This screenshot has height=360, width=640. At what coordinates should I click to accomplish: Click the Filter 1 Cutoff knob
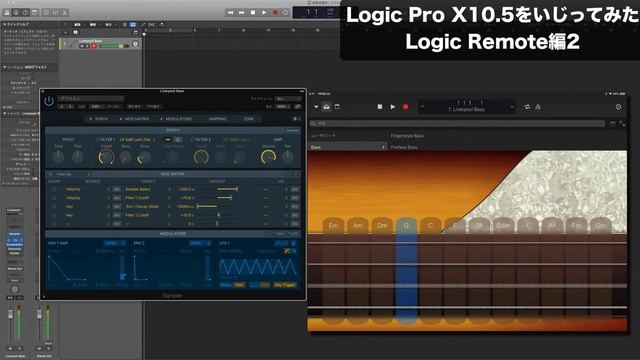[106, 157]
